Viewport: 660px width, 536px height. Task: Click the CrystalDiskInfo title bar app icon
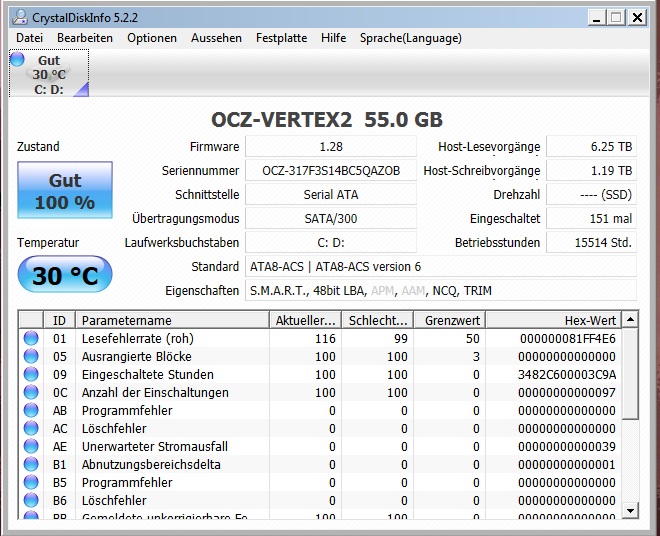pyautogui.click(x=19, y=18)
